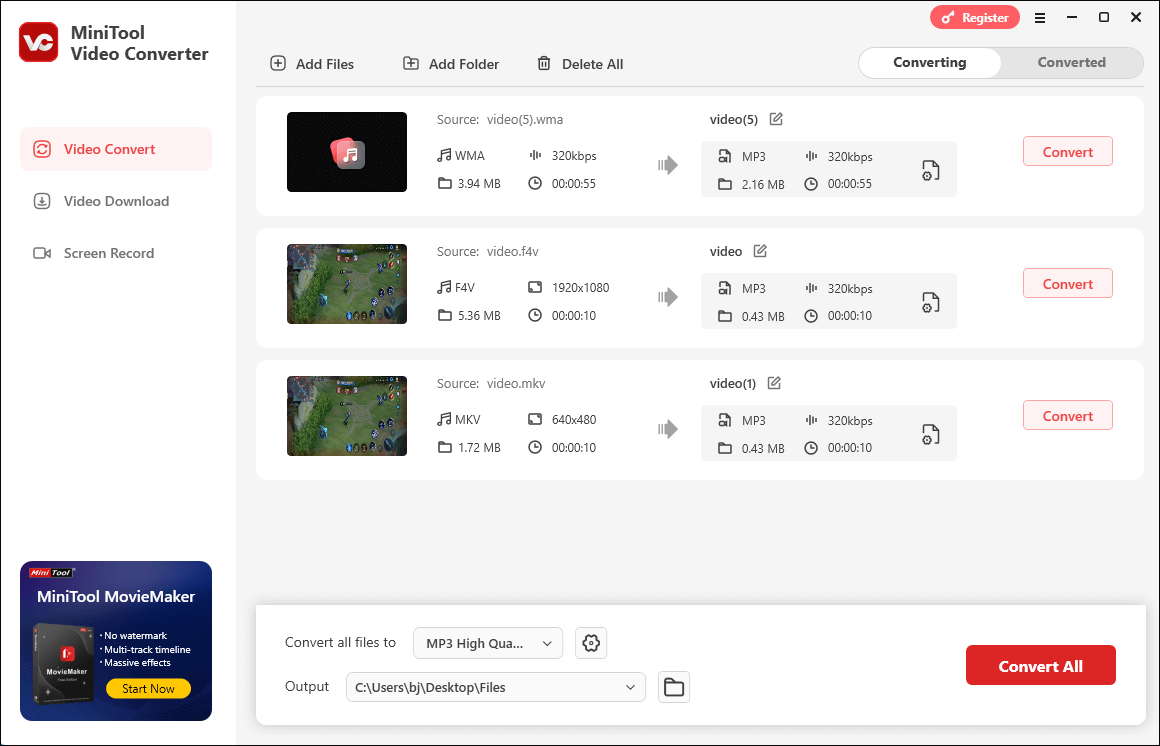This screenshot has width=1160, height=746.
Task: Click the MP3 format icon in the video.f4v output
Action: (x=724, y=288)
